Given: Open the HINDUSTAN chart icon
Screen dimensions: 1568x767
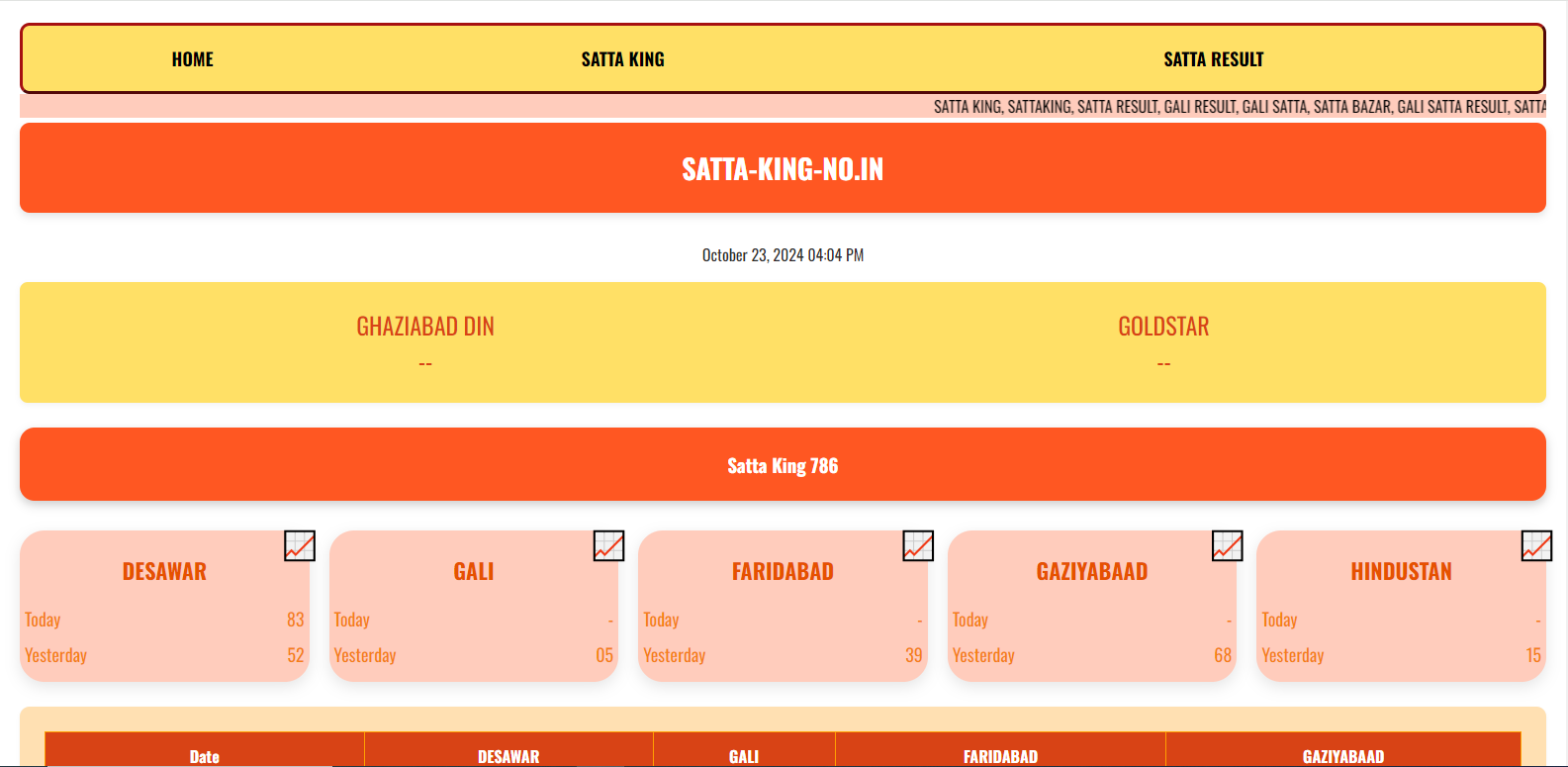Looking at the screenshot, I should coord(1536,545).
